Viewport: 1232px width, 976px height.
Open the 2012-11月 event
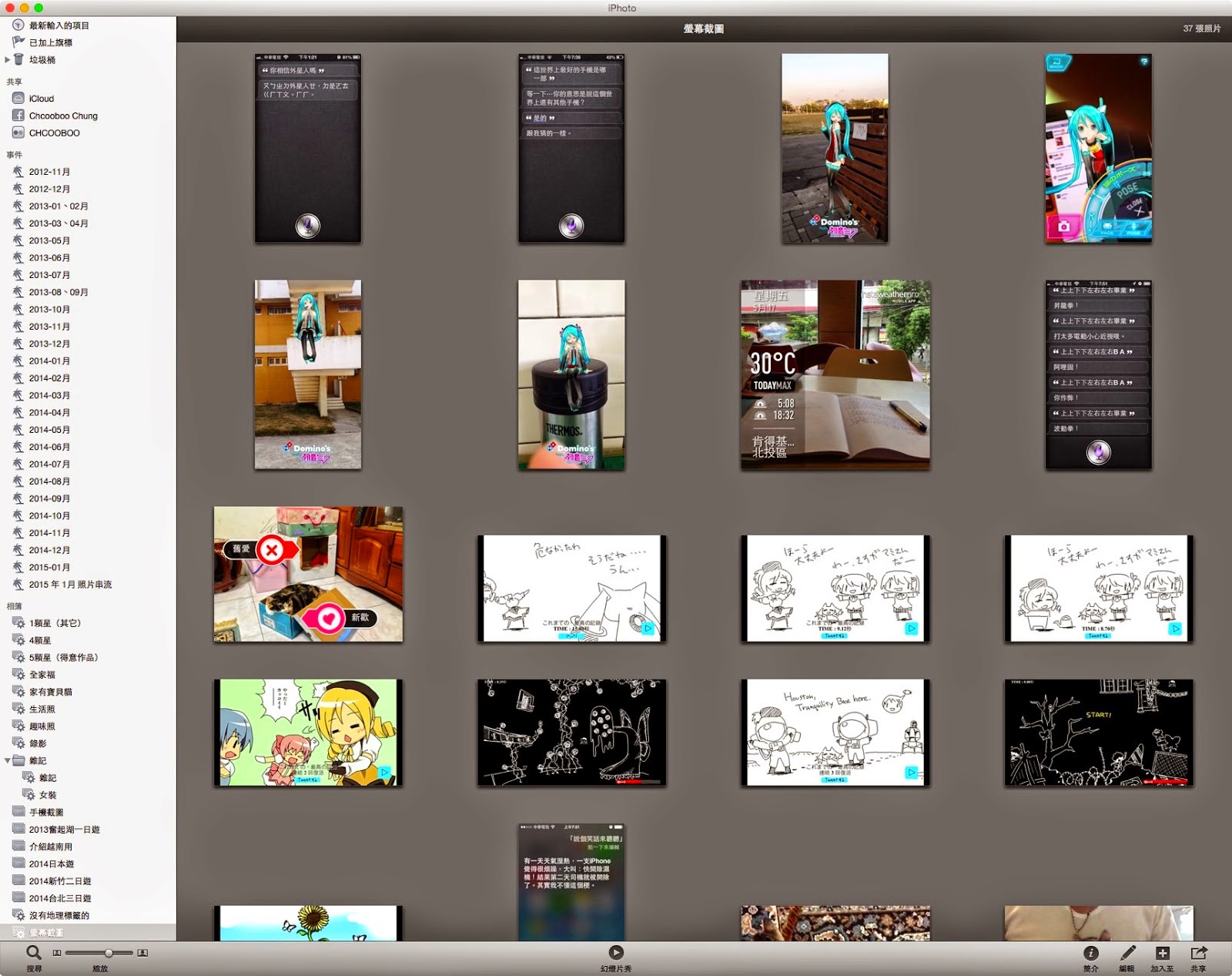49,172
